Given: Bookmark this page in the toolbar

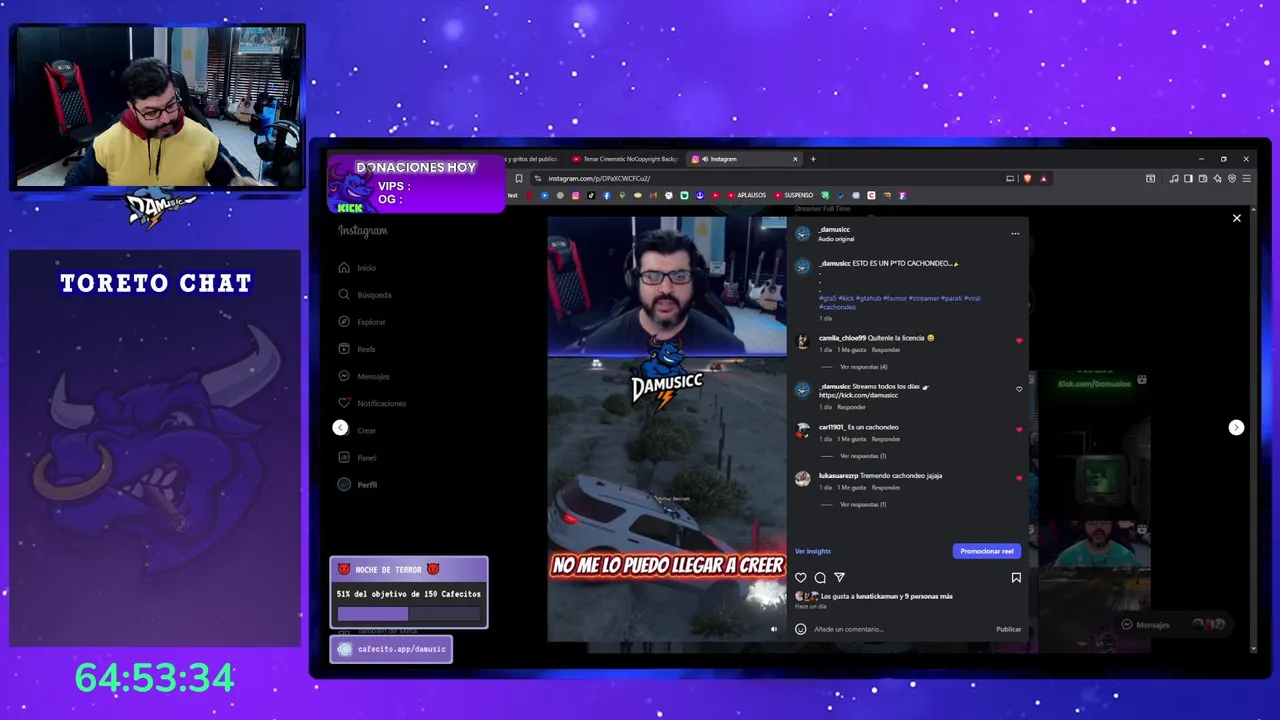Looking at the screenshot, I should point(518,178).
